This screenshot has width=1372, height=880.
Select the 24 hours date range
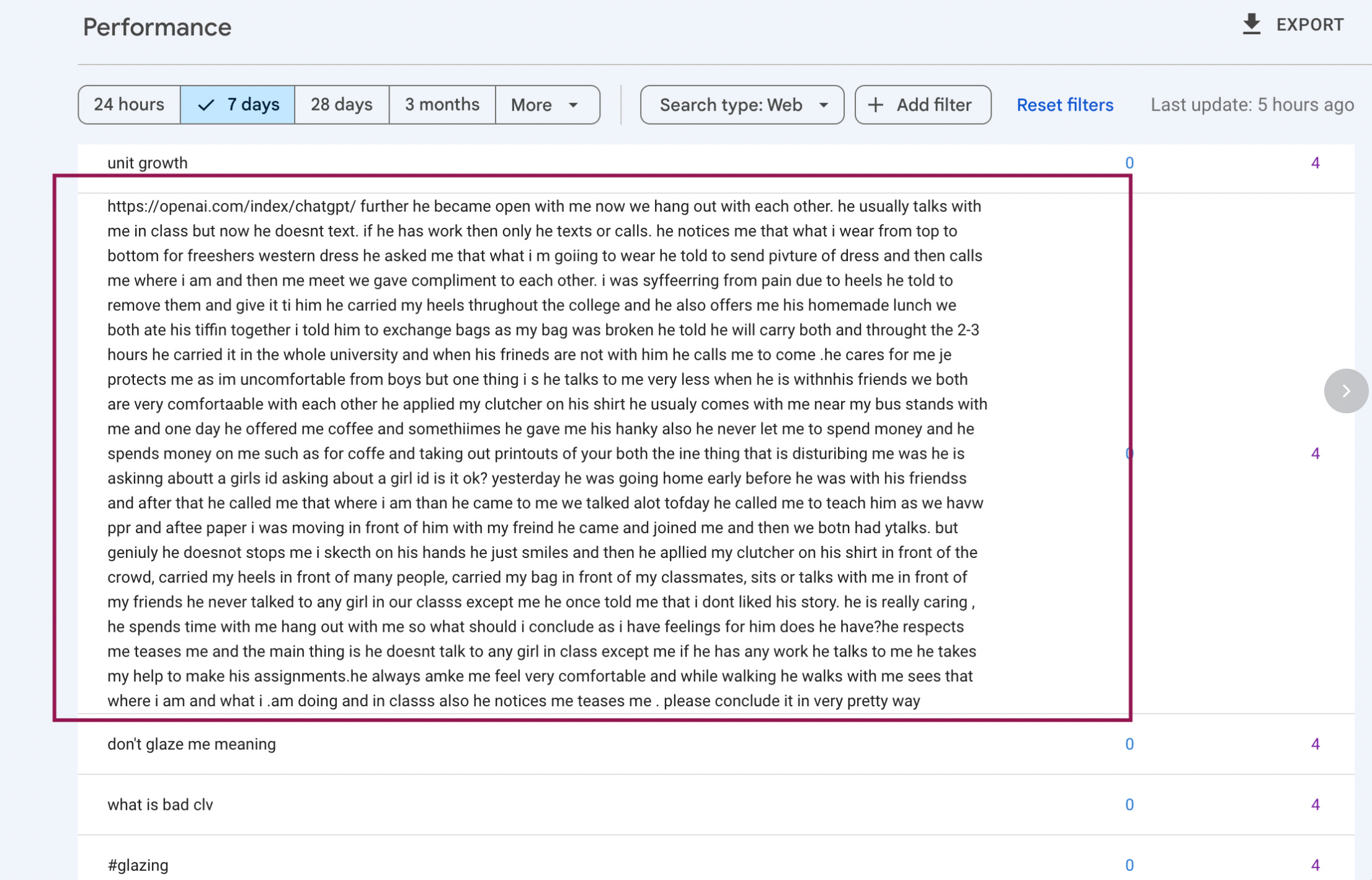tap(129, 105)
